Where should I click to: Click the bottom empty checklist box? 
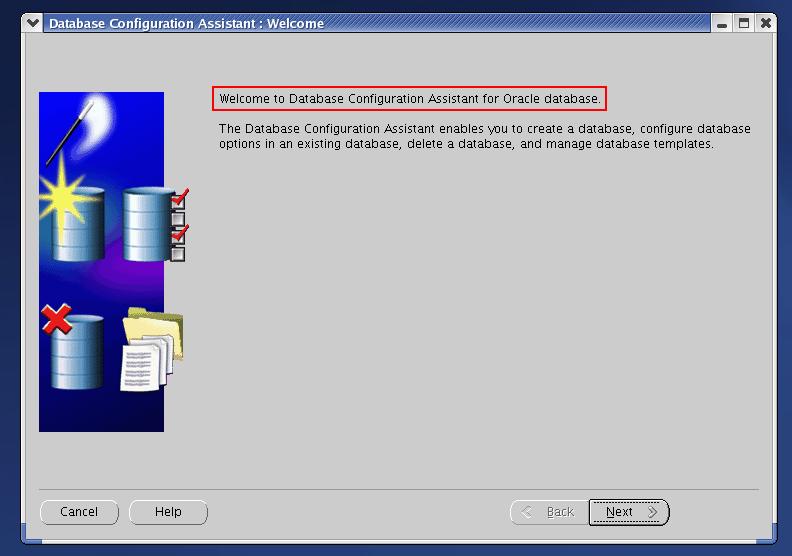[x=178, y=254]
